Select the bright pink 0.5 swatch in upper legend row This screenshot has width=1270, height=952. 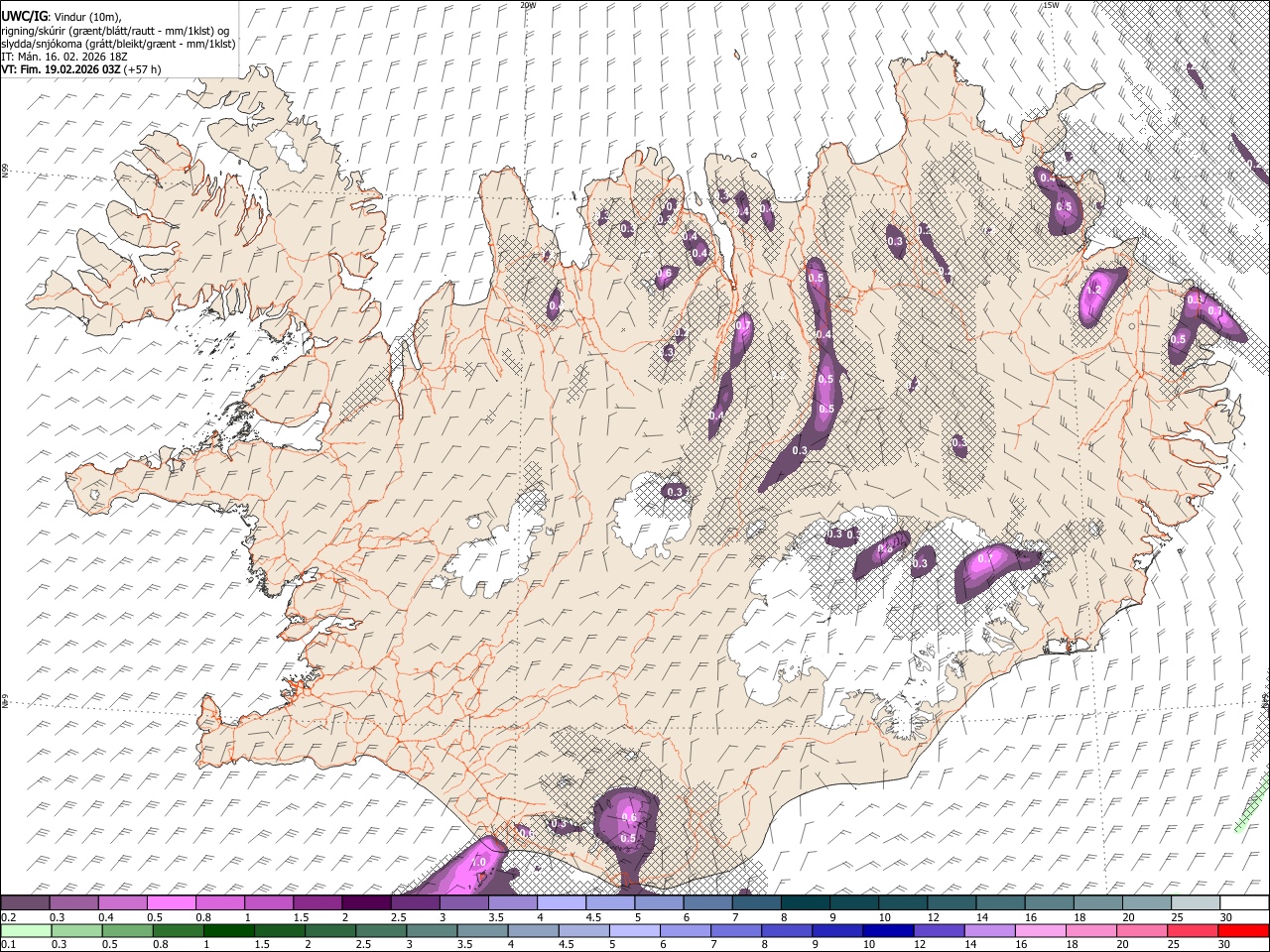pyautogui.click(x=172, y=903)
